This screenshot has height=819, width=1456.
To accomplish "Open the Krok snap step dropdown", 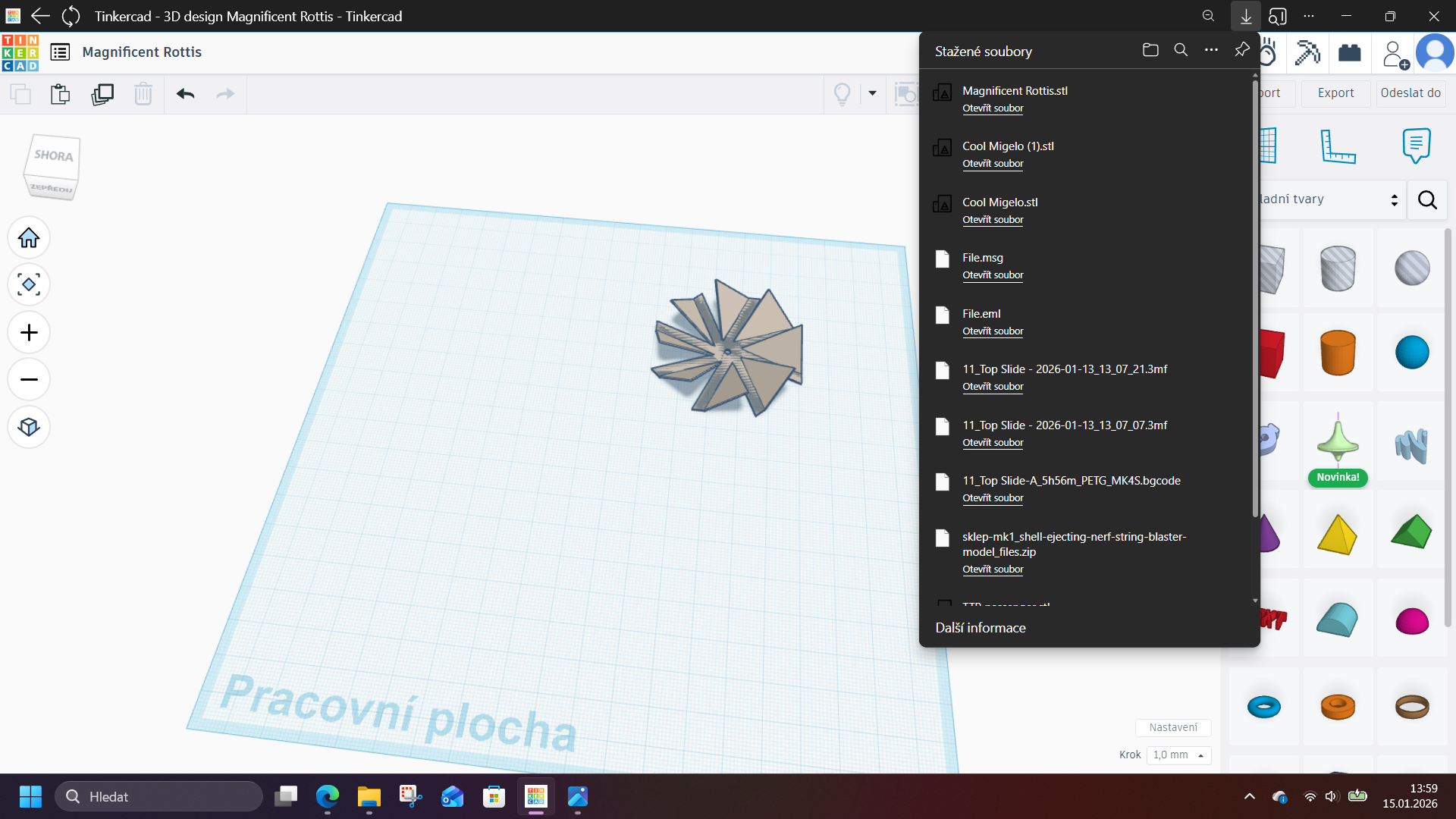I will pyautogui.click(x=1178, y=755).
